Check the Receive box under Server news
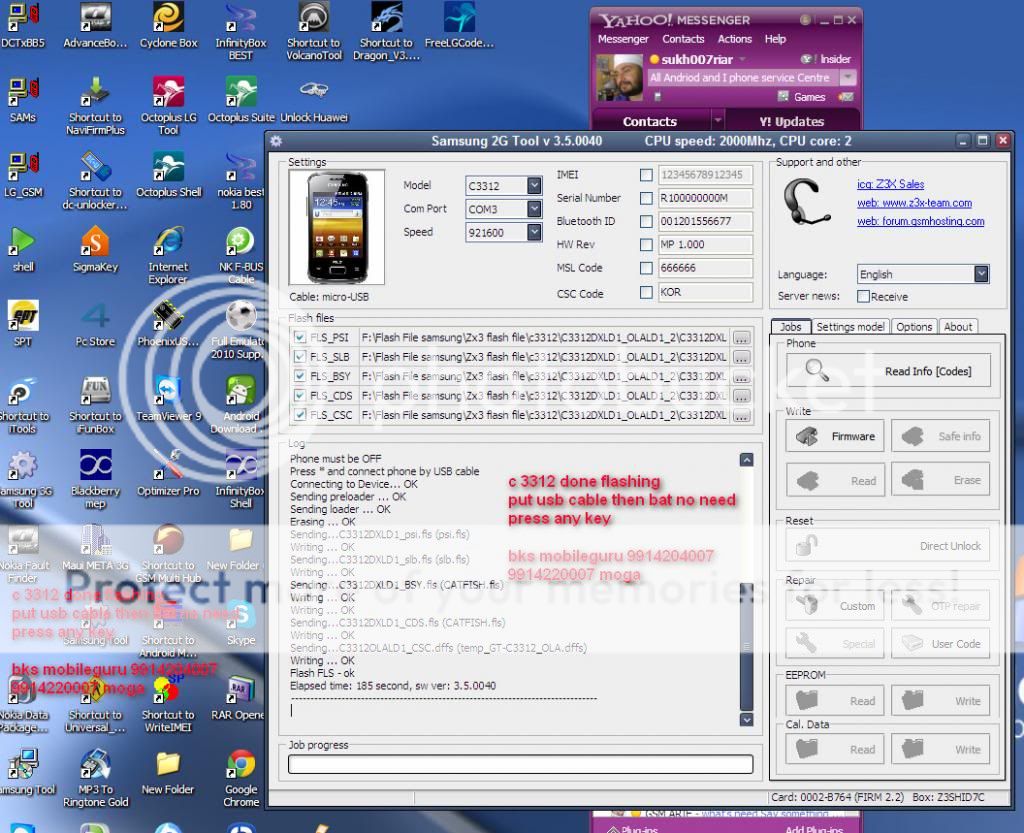Viewport: 1024px width, 833px height. click(863, 296)
